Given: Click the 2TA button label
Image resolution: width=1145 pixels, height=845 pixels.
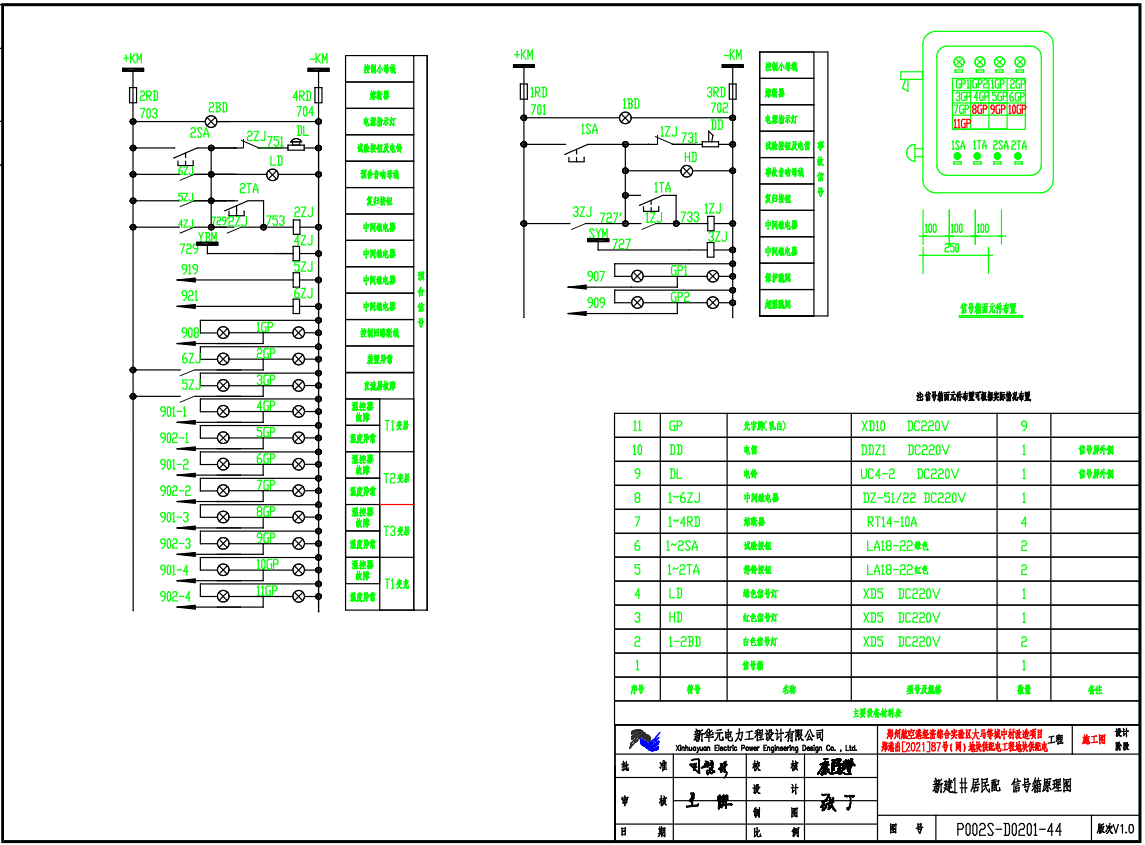Looking at the screenshot, I should (x=249, y=188).
